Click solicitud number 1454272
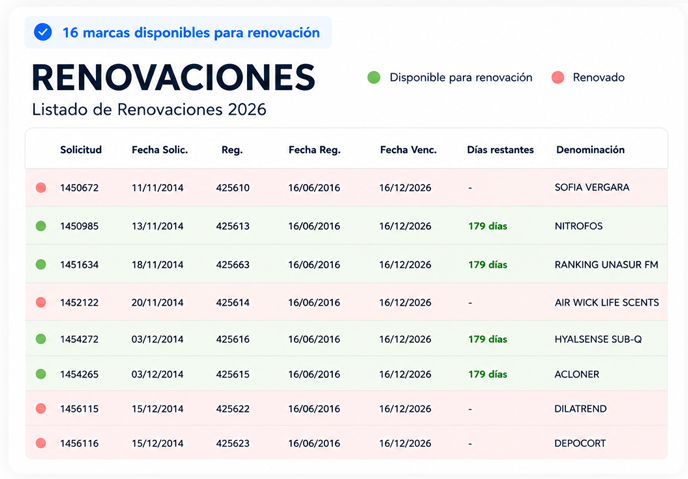The image size is (688, 479). (79, 339)
